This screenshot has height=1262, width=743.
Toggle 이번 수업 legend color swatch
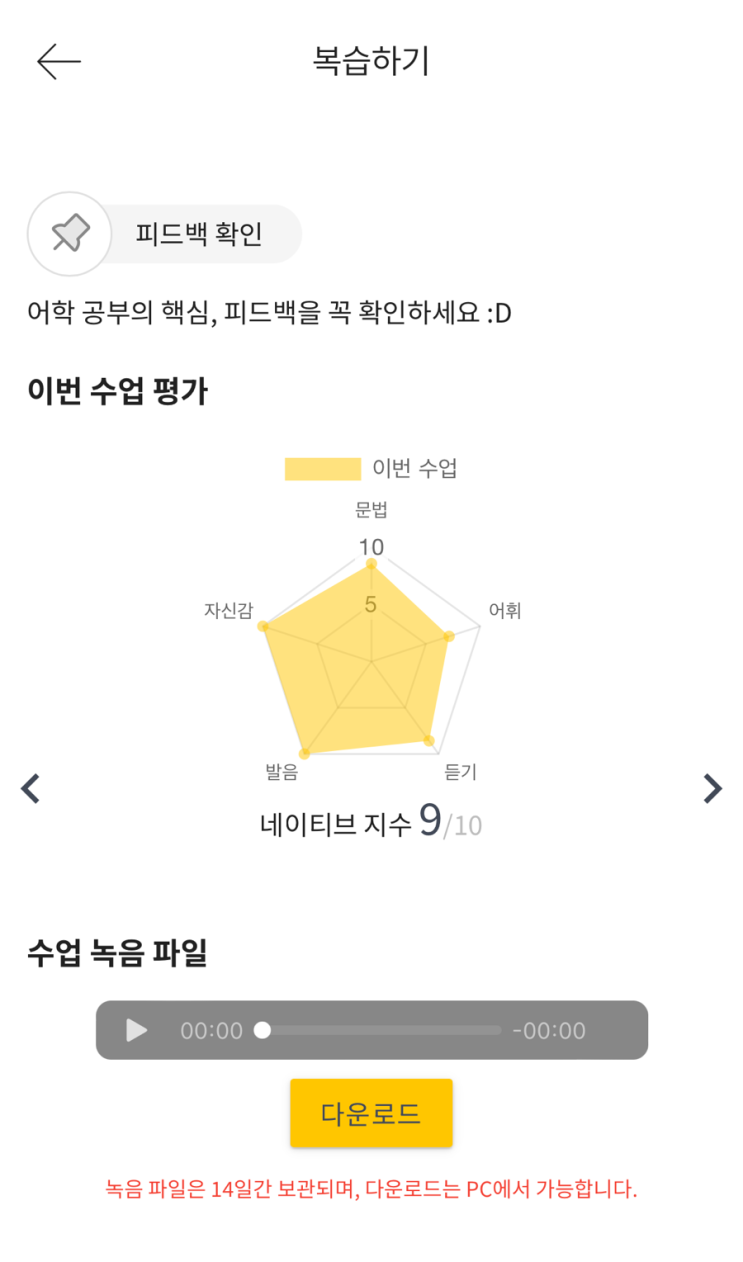point(322,469)
